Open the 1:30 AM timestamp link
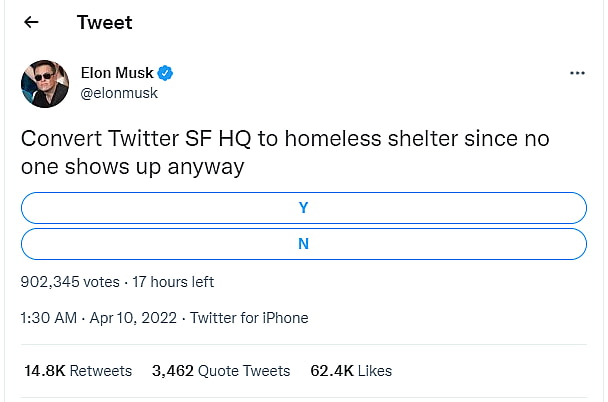 click(49, 318)
